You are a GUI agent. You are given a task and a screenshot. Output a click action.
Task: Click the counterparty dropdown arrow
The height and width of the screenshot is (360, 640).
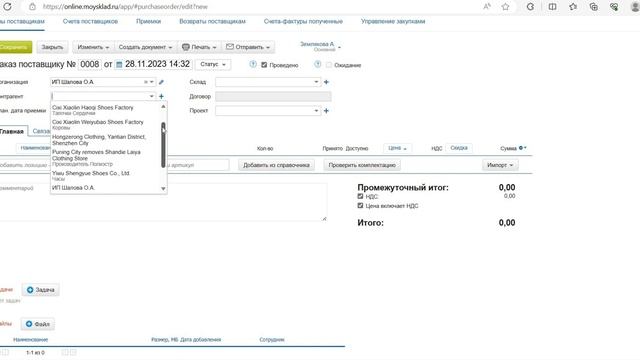tap(151, 96)
